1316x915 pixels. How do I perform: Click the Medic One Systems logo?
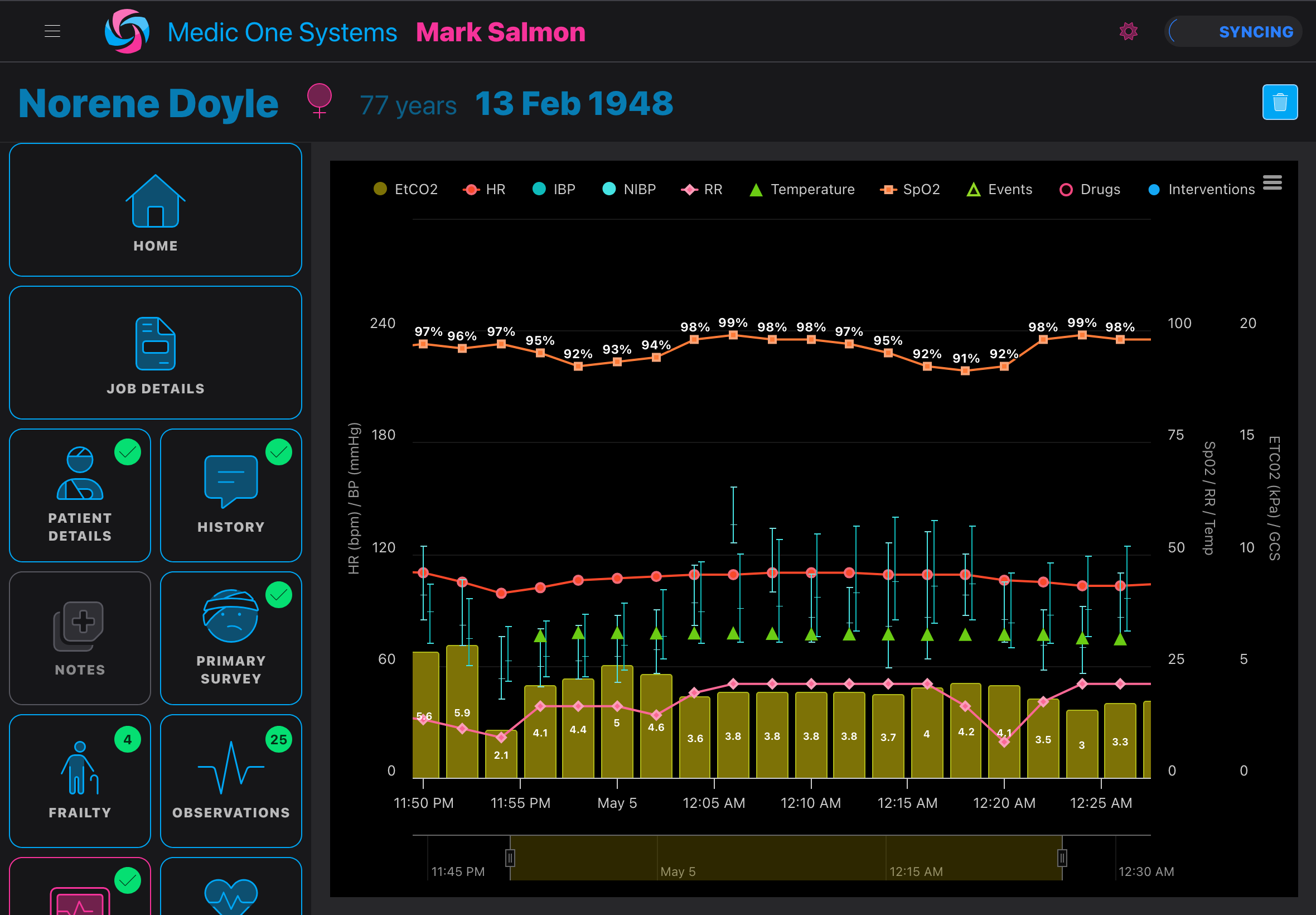(x=127, y=31)
